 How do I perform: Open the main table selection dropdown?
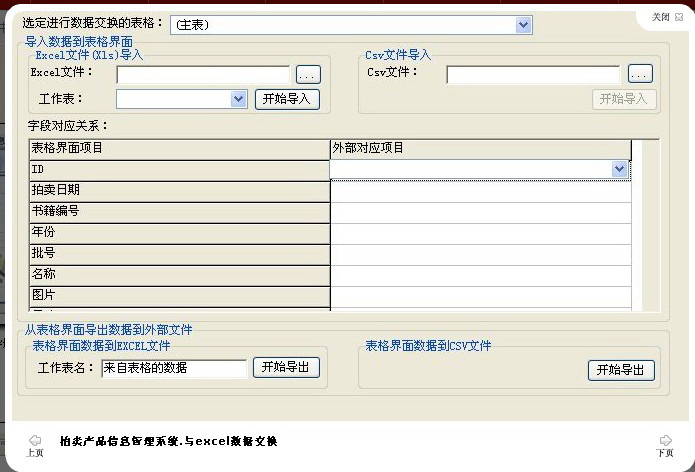(x=523, y=25)
